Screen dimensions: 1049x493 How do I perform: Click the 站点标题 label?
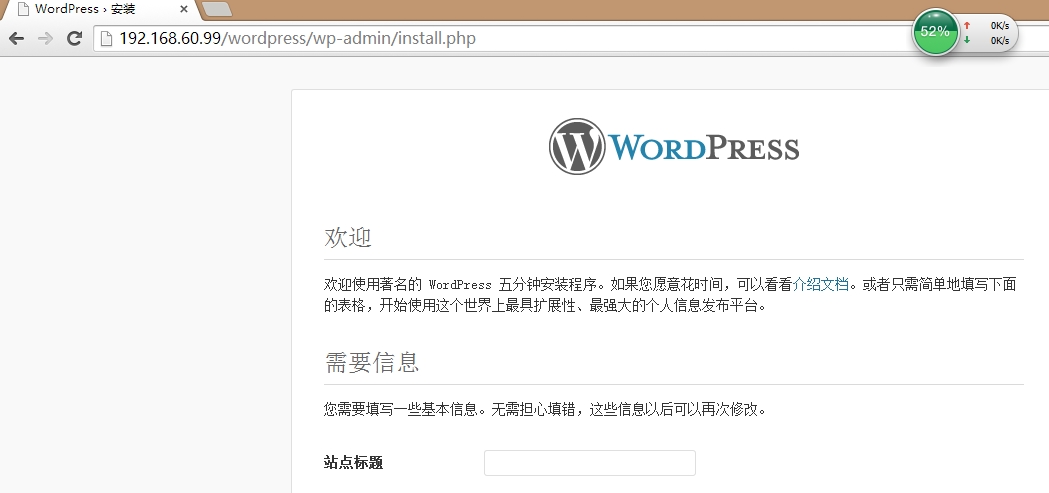point(353,463)
